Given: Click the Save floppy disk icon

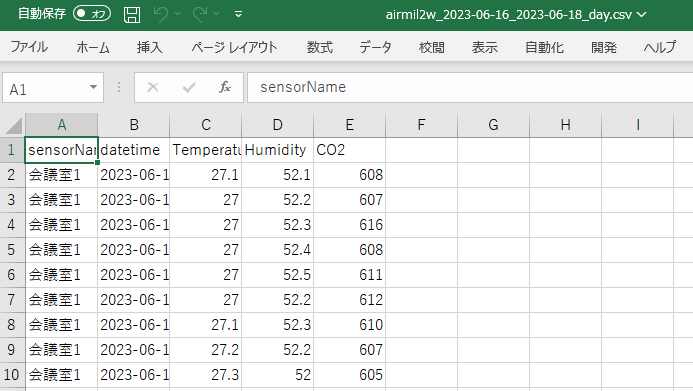Looking at the screenshot, I should [132, 15].
